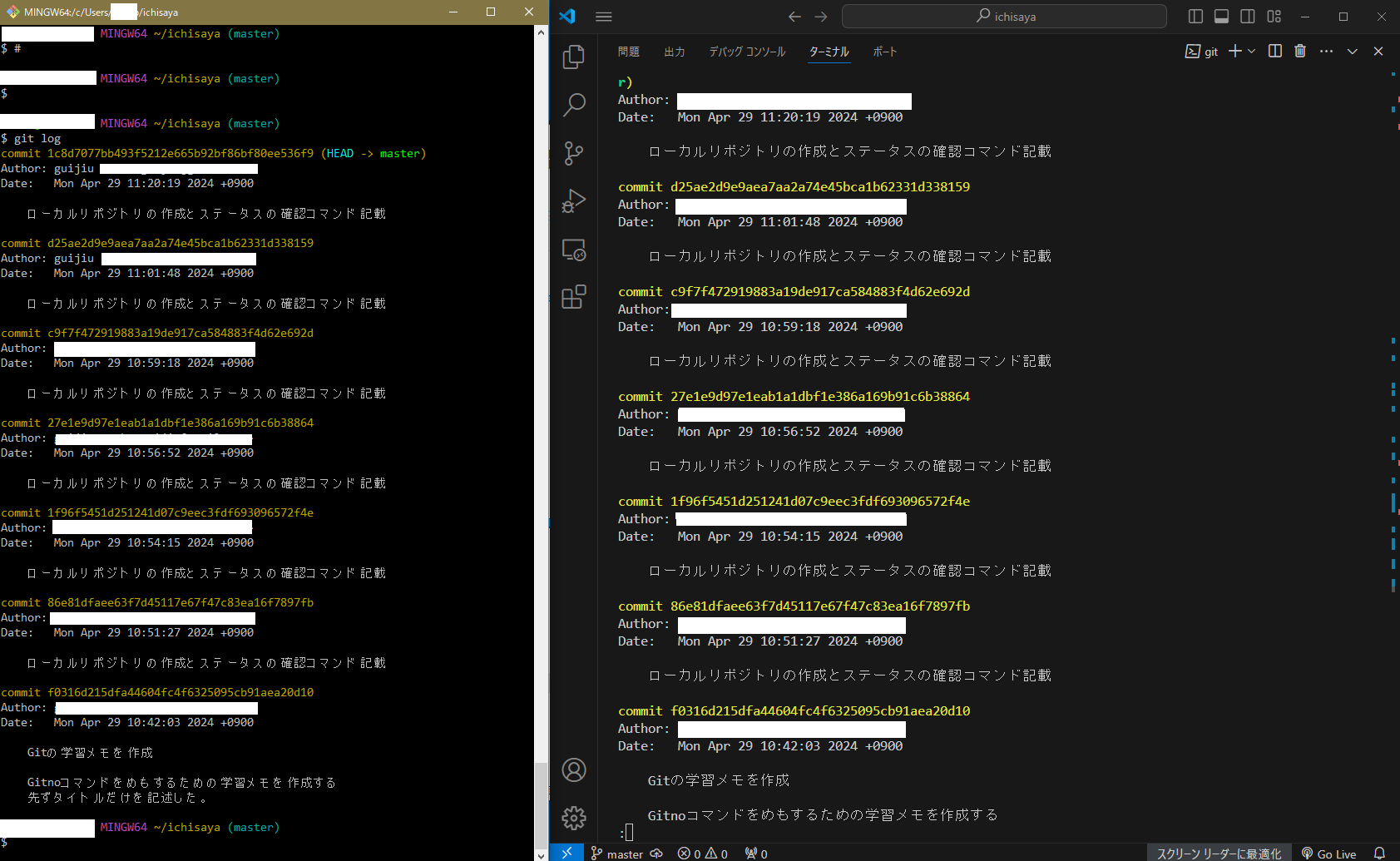Switch to the 問題 tab
1400x861 pixels.
pos(628,51)
